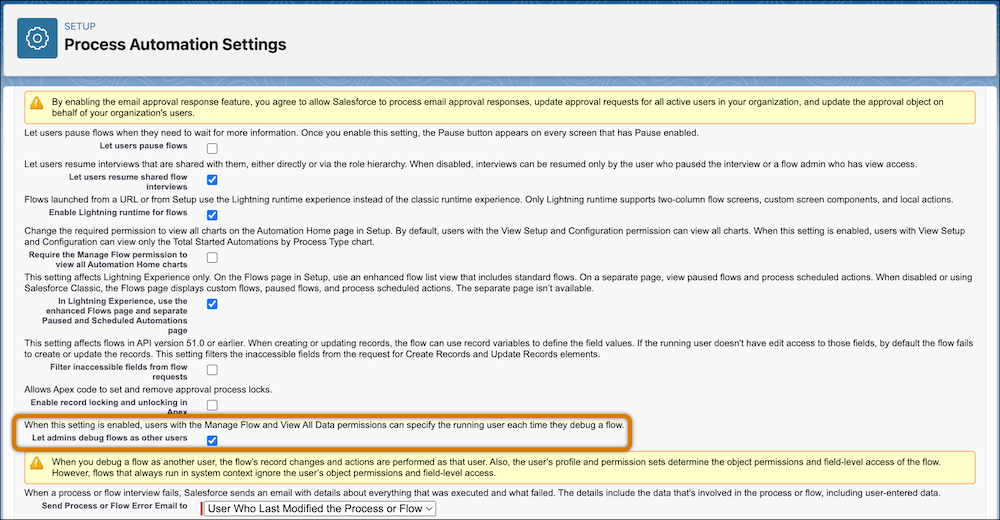1000x520 pixels.
Task: Click the email approval response warning text
Action: 497,107
